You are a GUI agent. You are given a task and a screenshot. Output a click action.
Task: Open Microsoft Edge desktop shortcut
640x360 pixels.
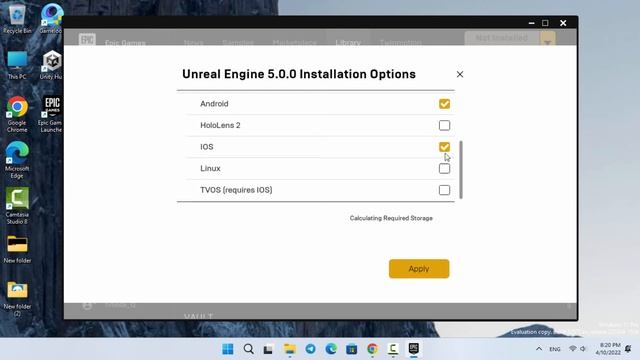pyautogui.click(x=17, y=160)
